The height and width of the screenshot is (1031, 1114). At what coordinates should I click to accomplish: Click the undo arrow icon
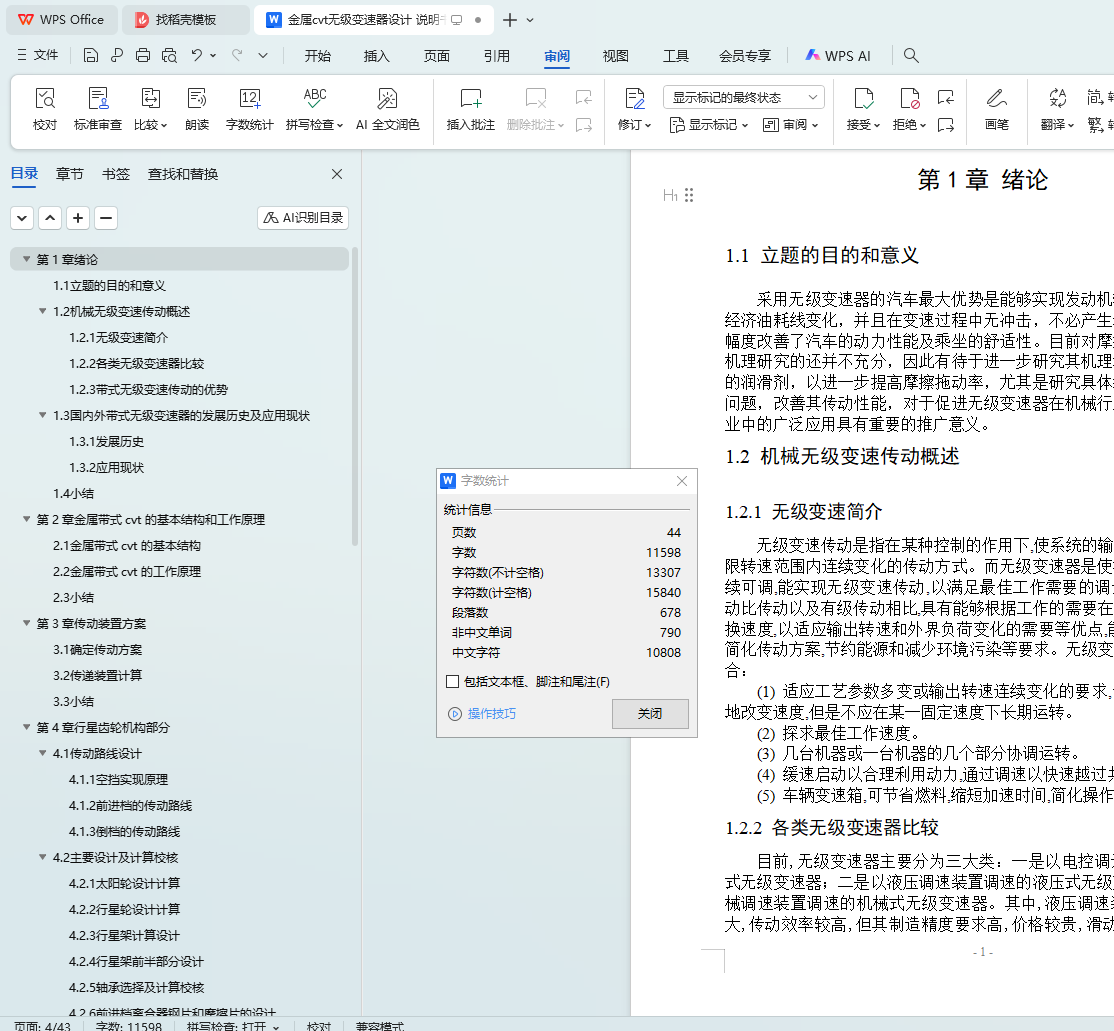(x=197, y=55)
